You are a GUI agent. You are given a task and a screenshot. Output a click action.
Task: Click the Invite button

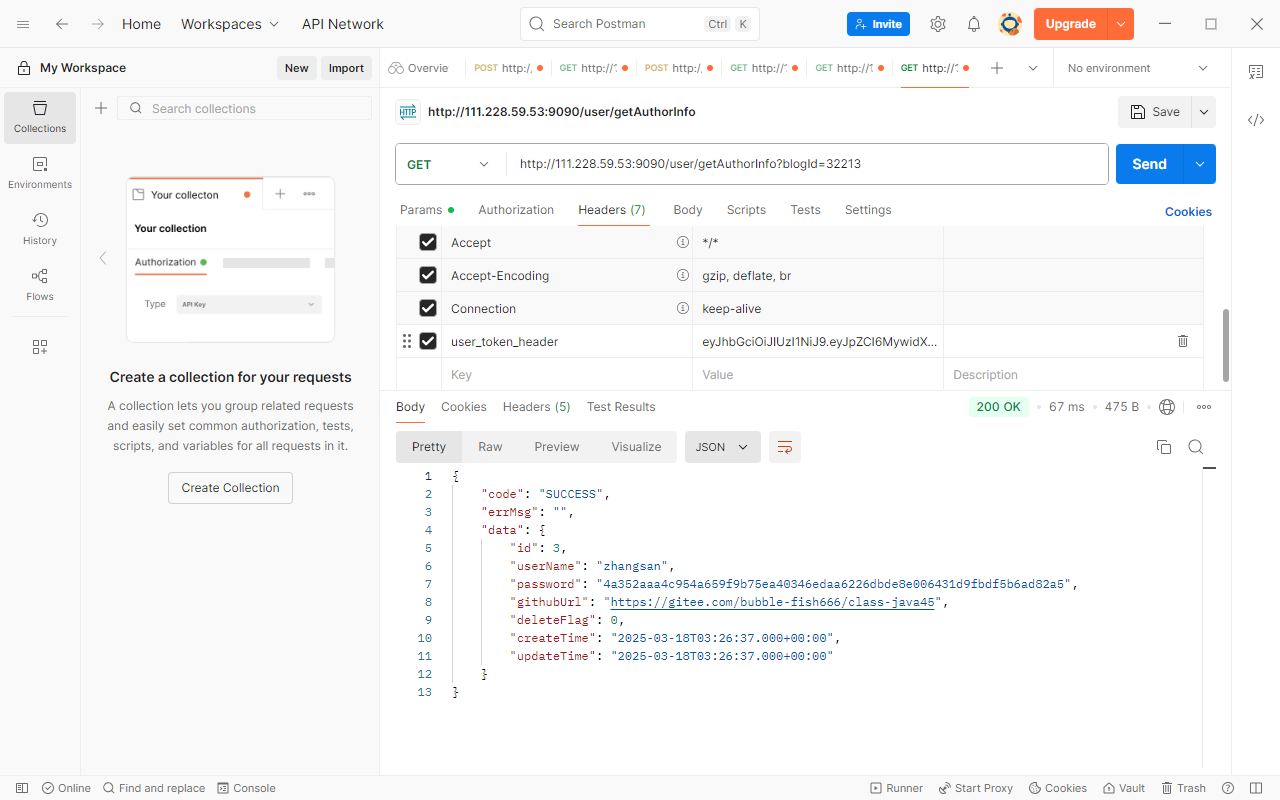[878, 24]
